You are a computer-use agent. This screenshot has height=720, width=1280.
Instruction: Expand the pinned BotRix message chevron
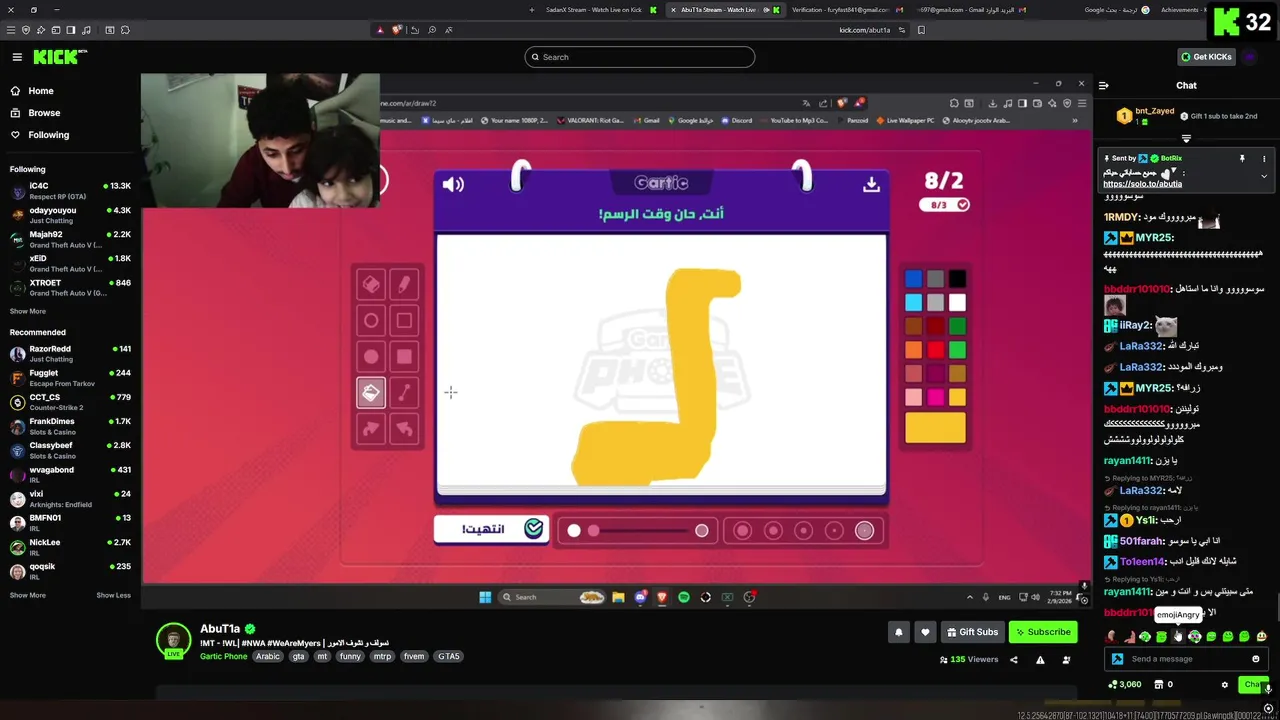click(x=1264, y=176)
